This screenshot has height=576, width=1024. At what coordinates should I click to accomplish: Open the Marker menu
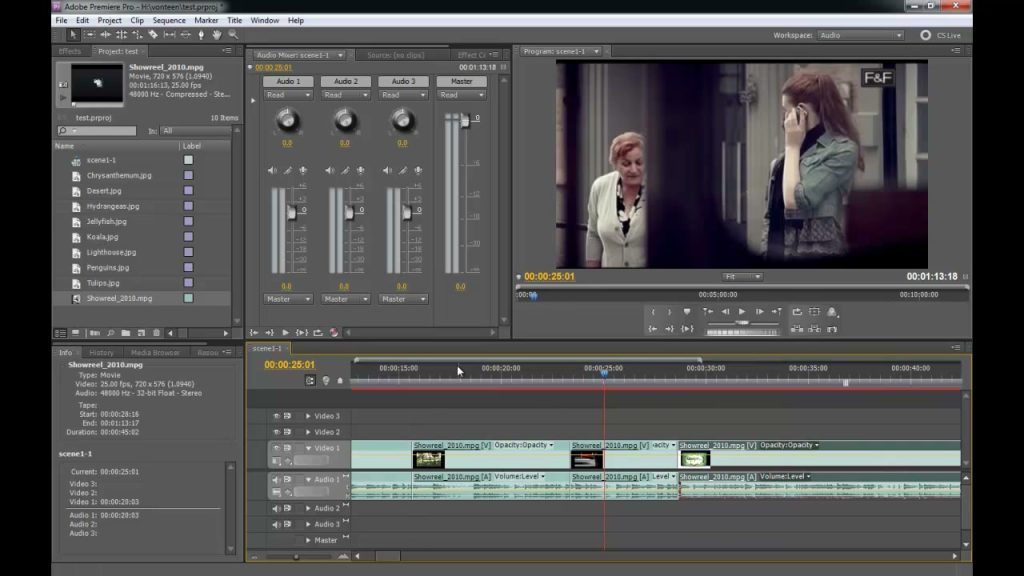[x=206, y=20]
